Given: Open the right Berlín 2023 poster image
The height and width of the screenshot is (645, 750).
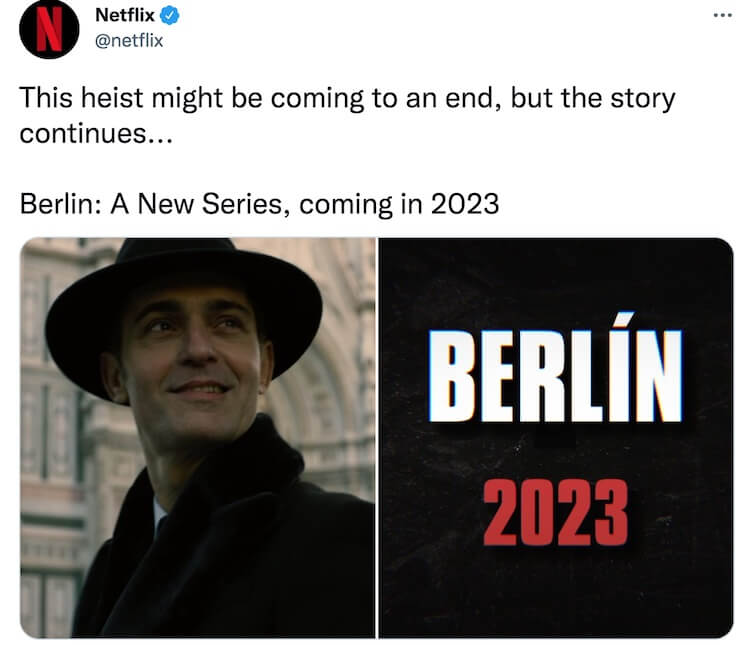Looking at the screenshot, I should pos(556,438).
